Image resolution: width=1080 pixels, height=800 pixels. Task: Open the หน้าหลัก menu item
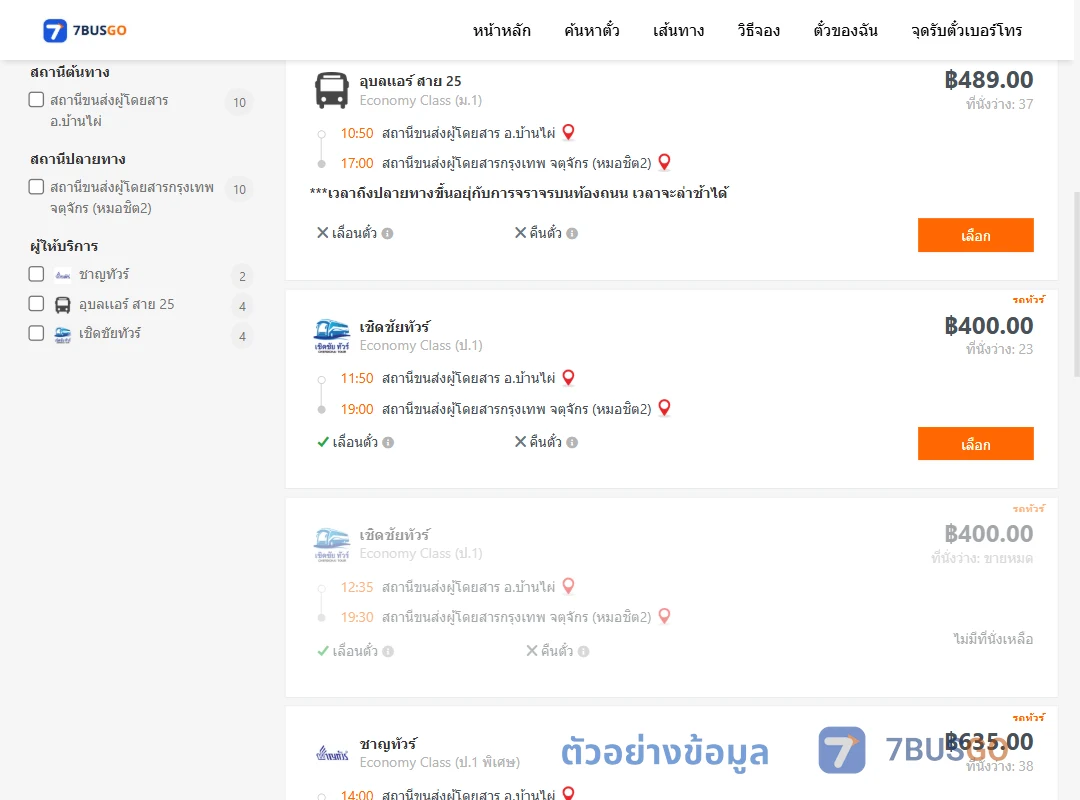501,30
